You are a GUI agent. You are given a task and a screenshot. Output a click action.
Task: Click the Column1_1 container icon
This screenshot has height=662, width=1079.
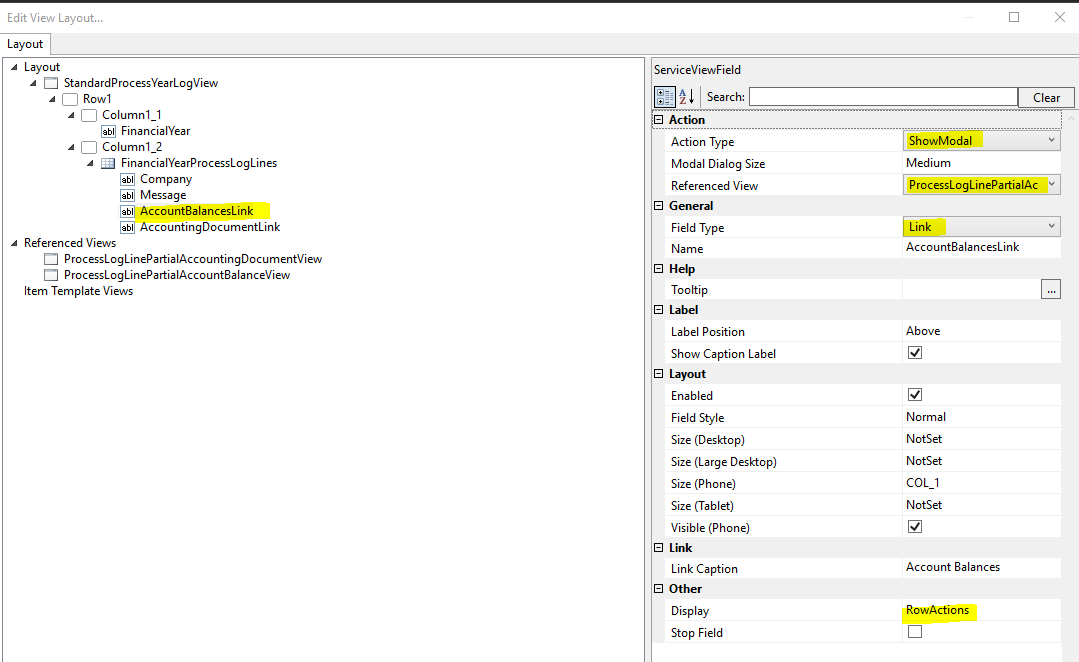point(89,115)
